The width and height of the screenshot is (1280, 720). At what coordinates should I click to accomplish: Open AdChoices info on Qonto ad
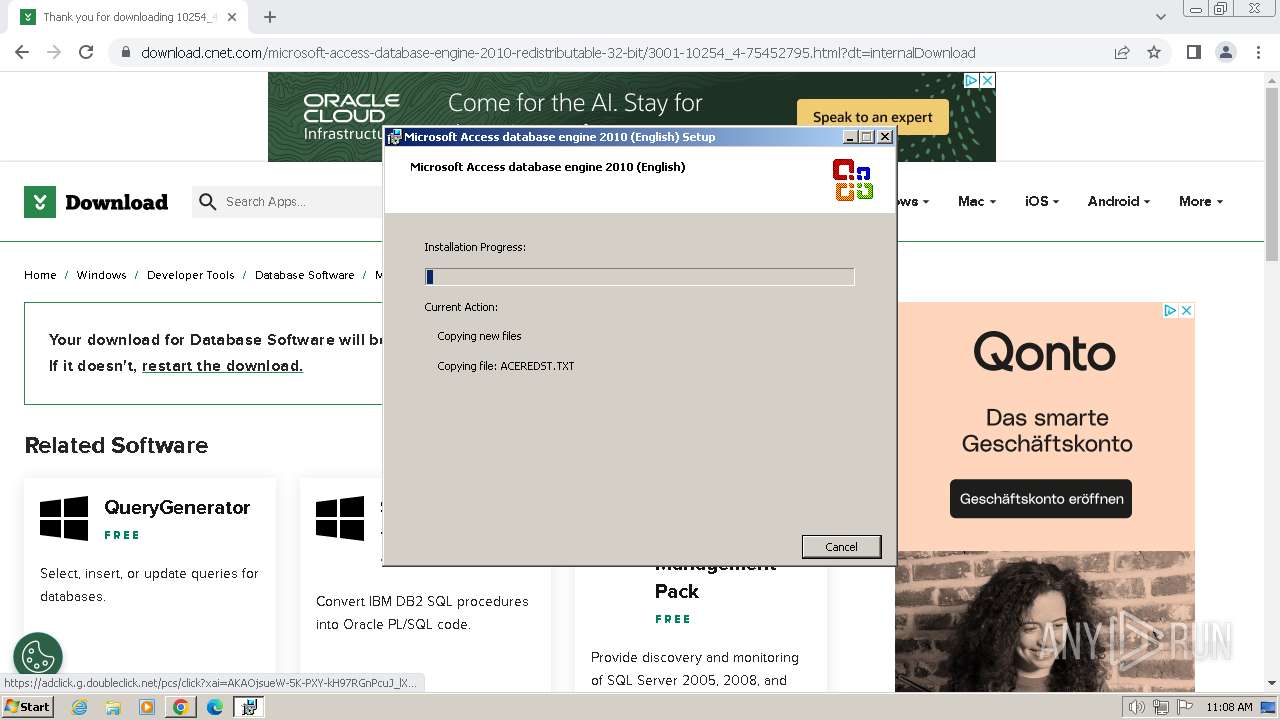coord(1169,311)
